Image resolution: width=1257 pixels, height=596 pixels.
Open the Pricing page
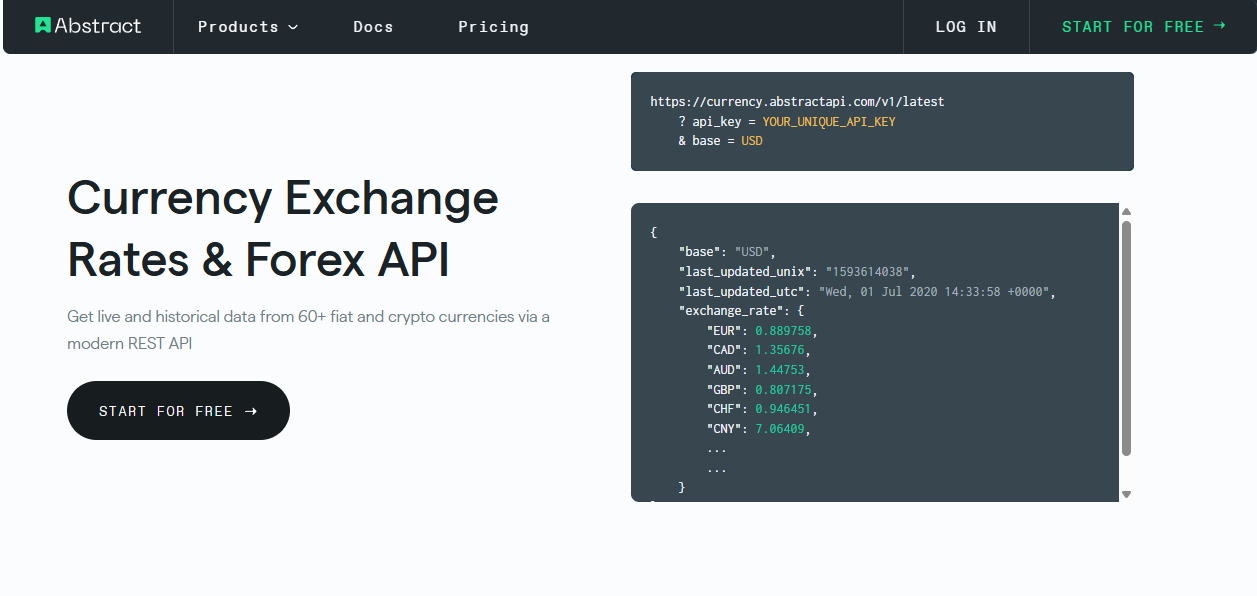493,27
